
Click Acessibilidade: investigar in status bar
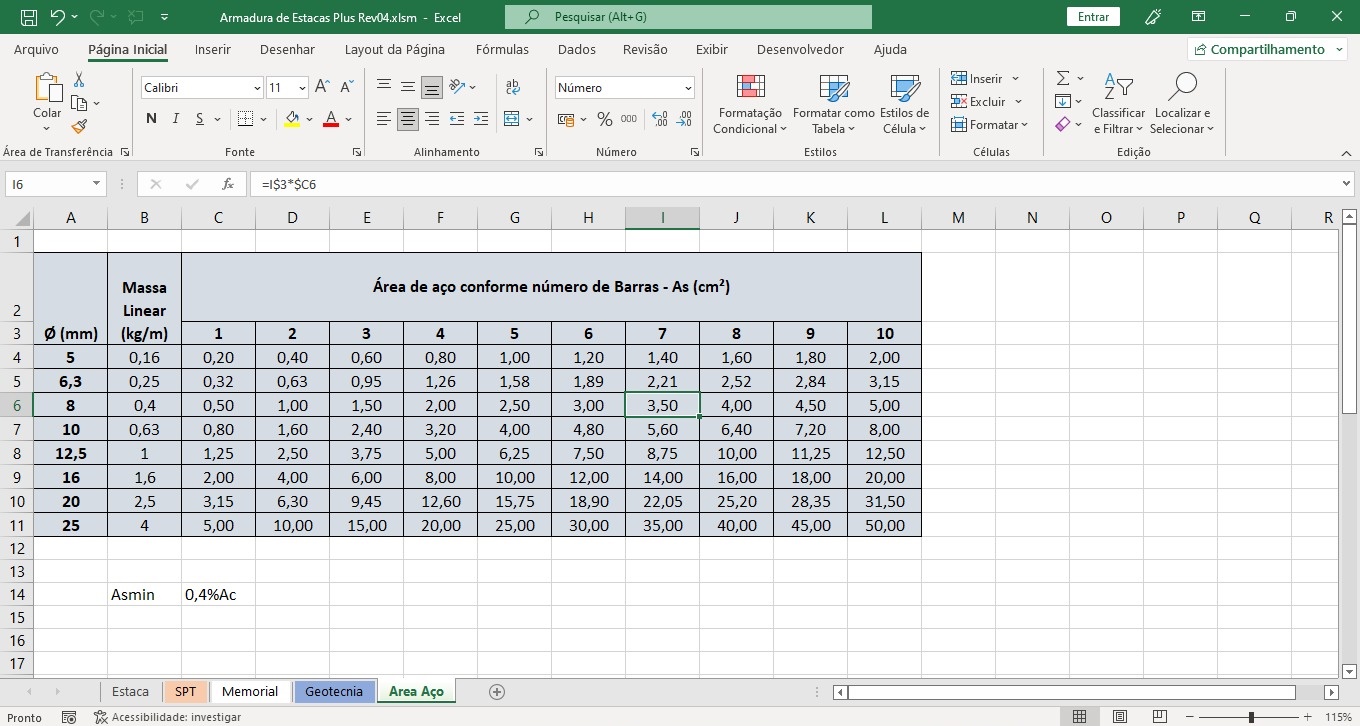168,717
